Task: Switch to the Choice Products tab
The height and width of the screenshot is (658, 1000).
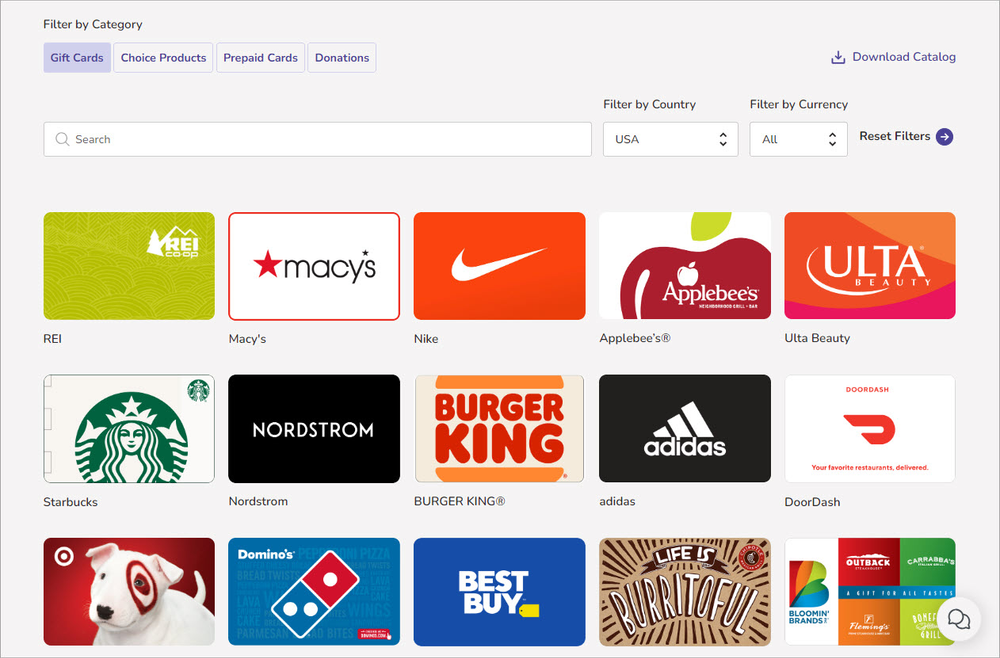Action: click(163, 57)
